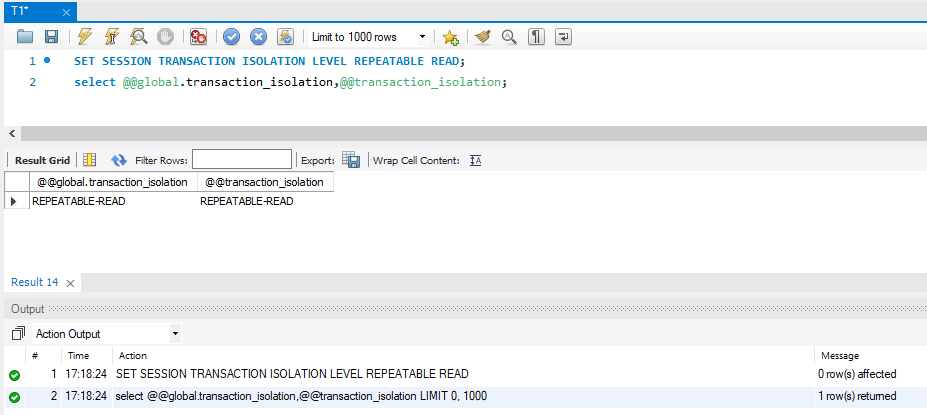Toggle form editor grid icon
The image size is (927, 415).
coord(89,160)
